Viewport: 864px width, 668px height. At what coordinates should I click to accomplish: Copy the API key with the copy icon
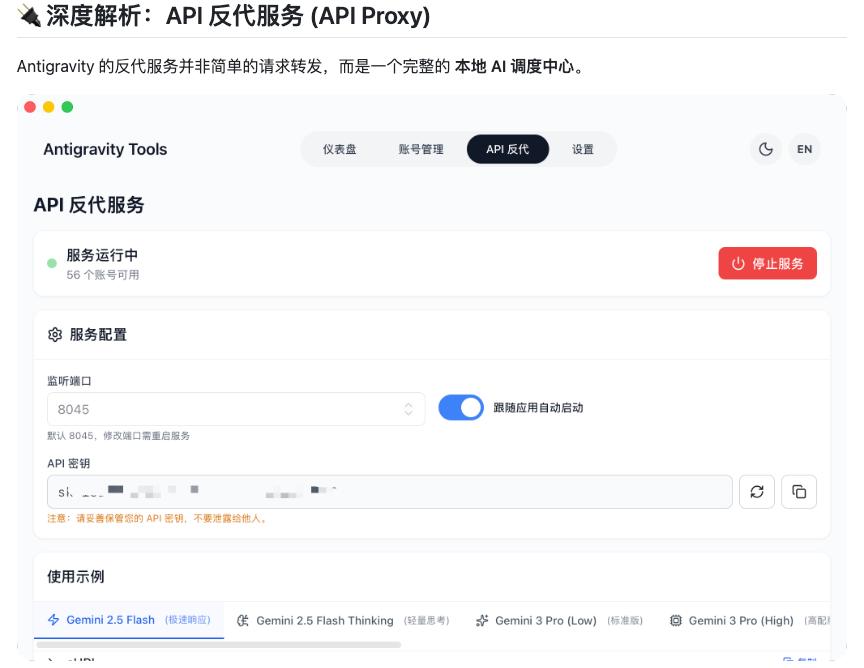800,492
